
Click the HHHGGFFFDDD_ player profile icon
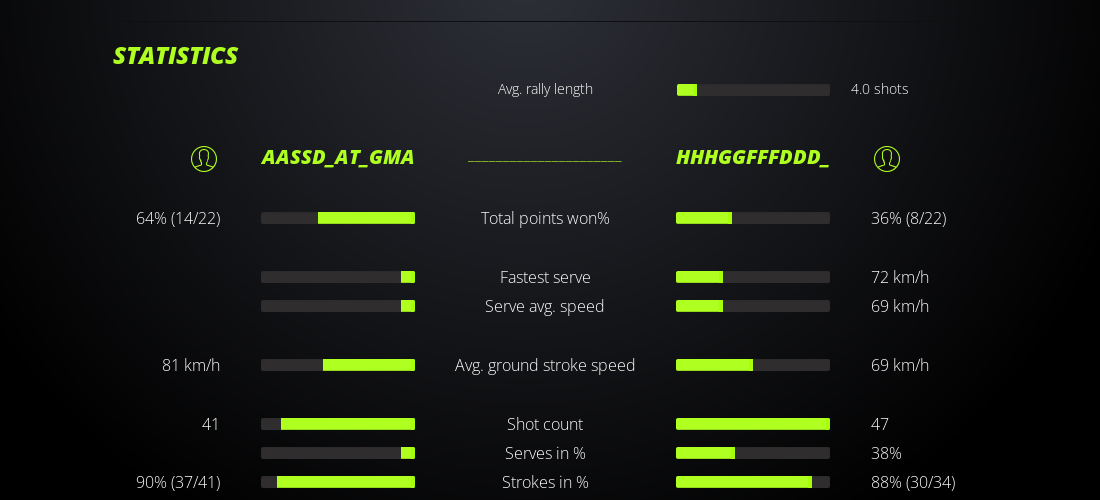887,158
